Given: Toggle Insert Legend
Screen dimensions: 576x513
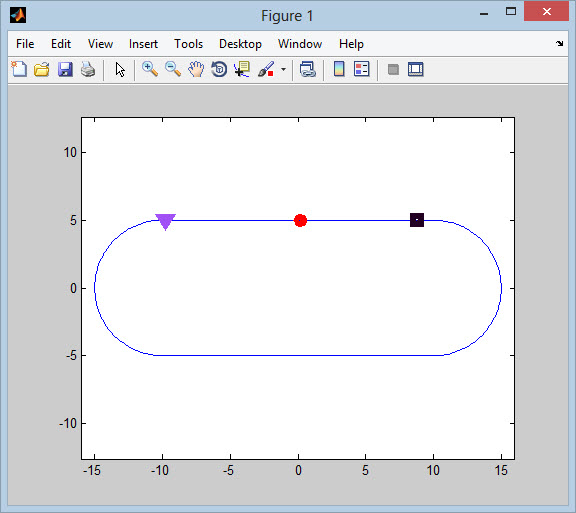Looking at the screenshot, I should click(x=361, y=69).
